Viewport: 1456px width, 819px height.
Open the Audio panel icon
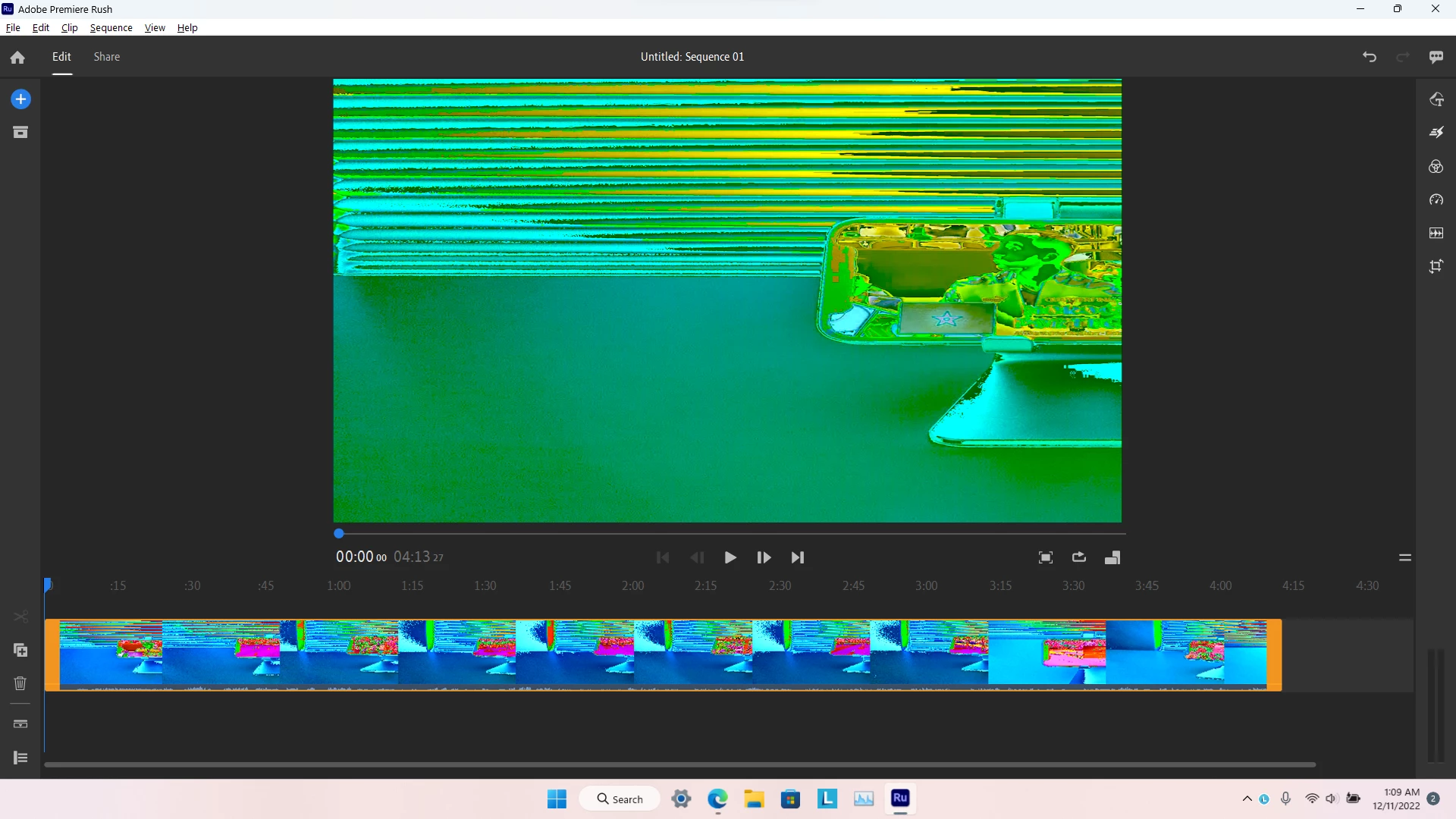[1436, 234]
